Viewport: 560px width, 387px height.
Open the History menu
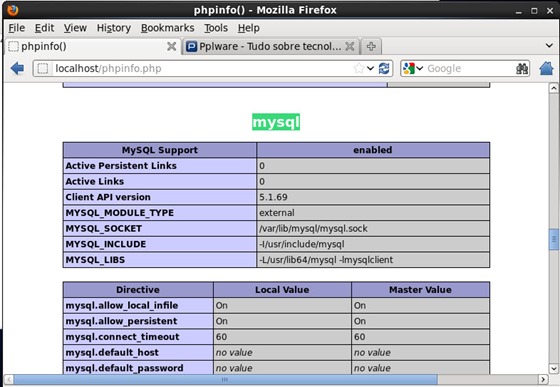[x=114, y=28]
